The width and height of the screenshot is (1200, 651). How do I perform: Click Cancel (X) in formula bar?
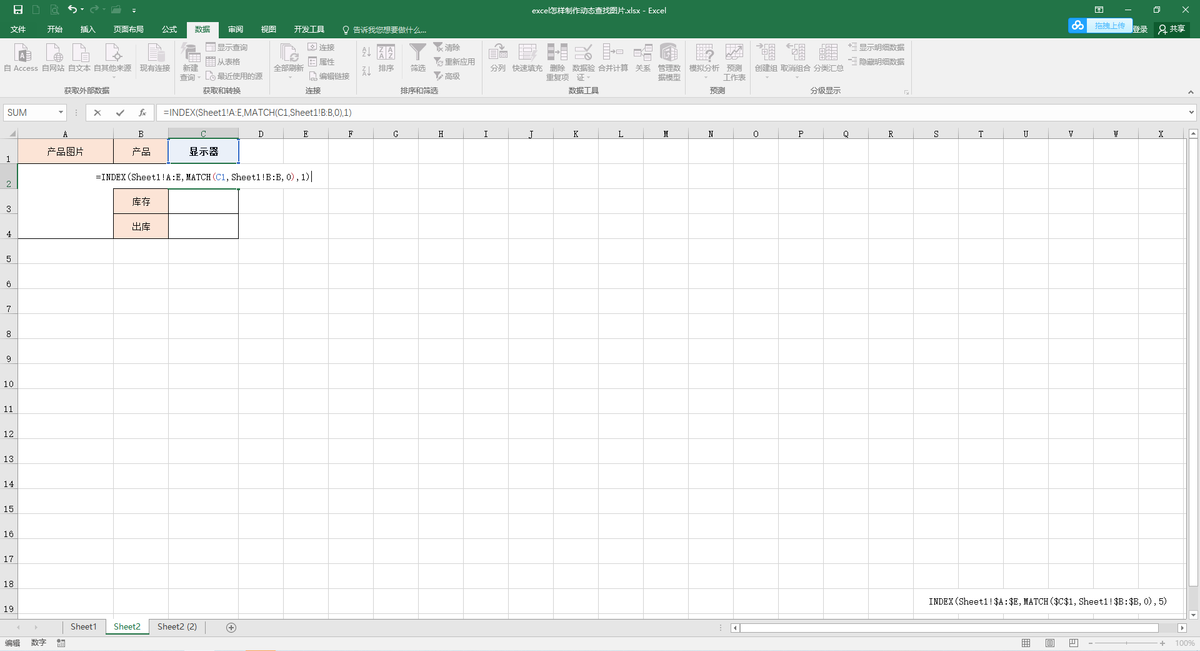98,113
